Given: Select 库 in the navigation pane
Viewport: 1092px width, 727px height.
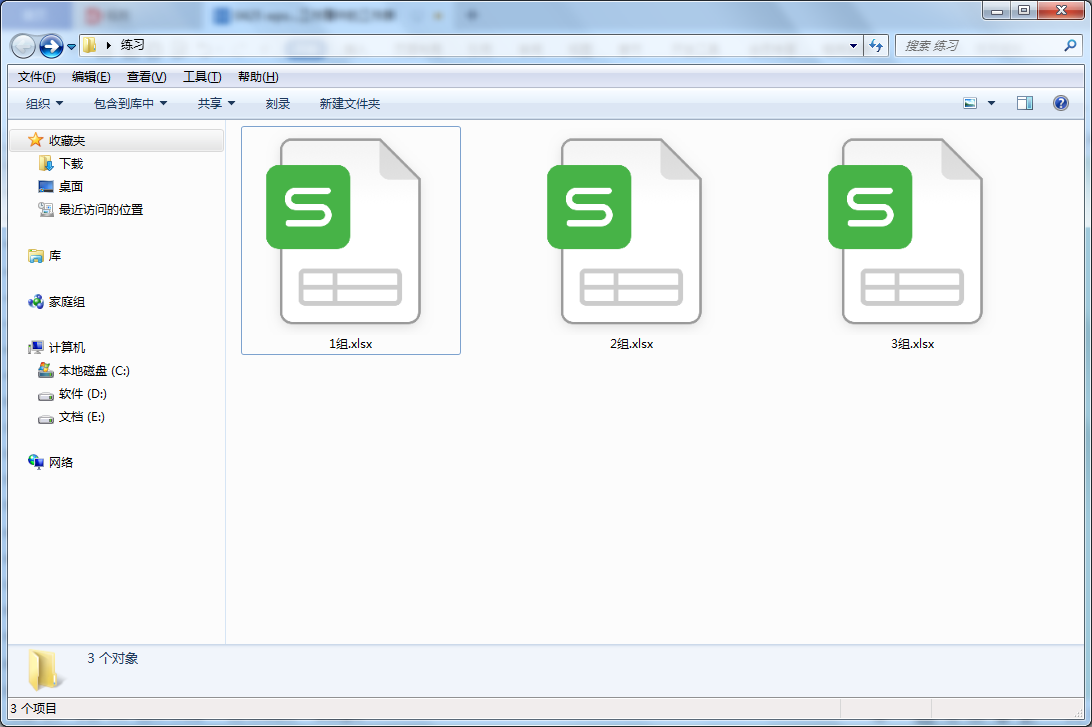Looking at the screenshot, I should coord(55,256).
